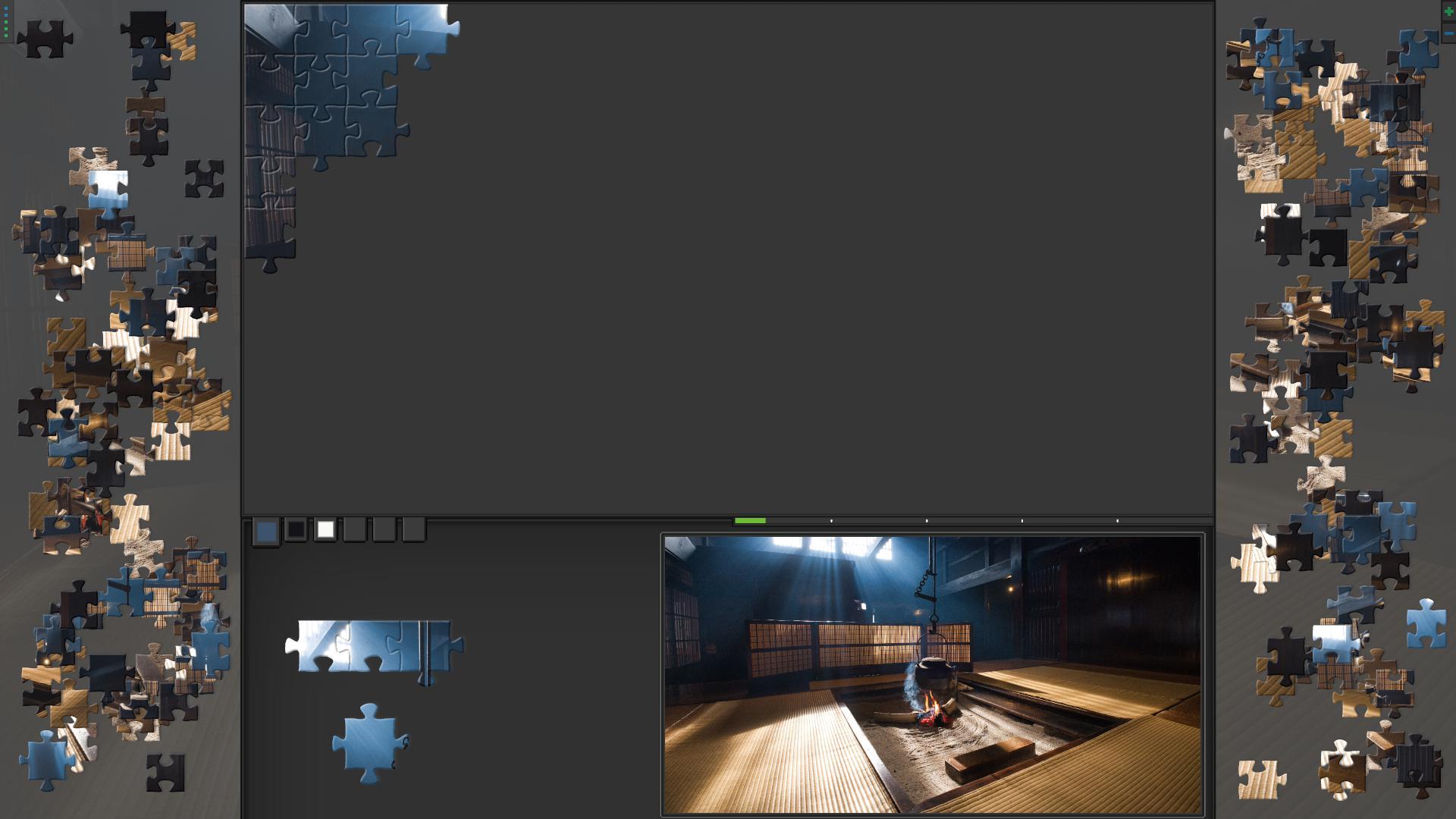Viewport: 1456px width, 819px height.
Task: Pick the lone light-blue piece on right panel
Action: (1426, 624)
